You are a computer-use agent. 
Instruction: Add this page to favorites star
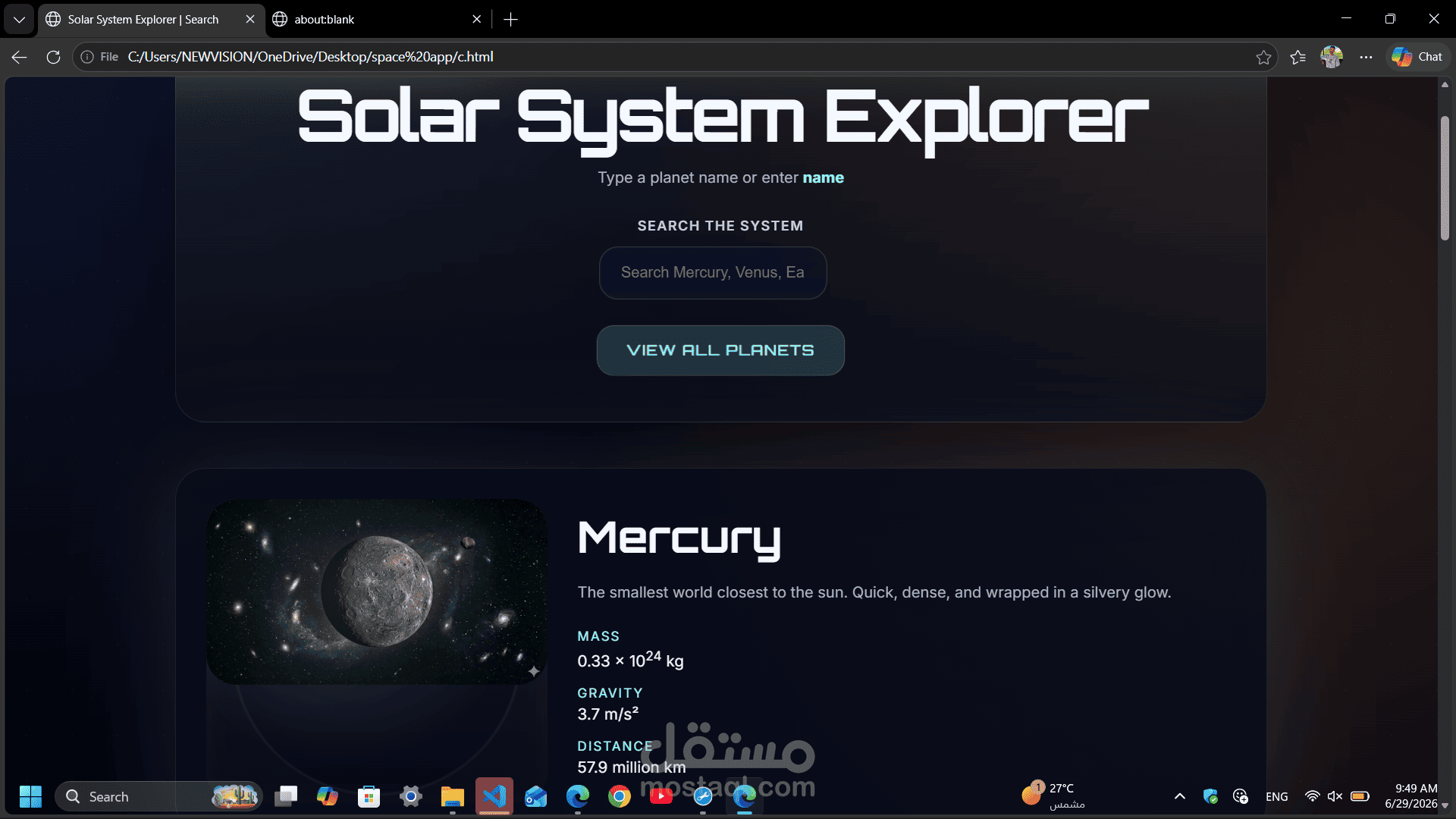[x=1263, y=57]
